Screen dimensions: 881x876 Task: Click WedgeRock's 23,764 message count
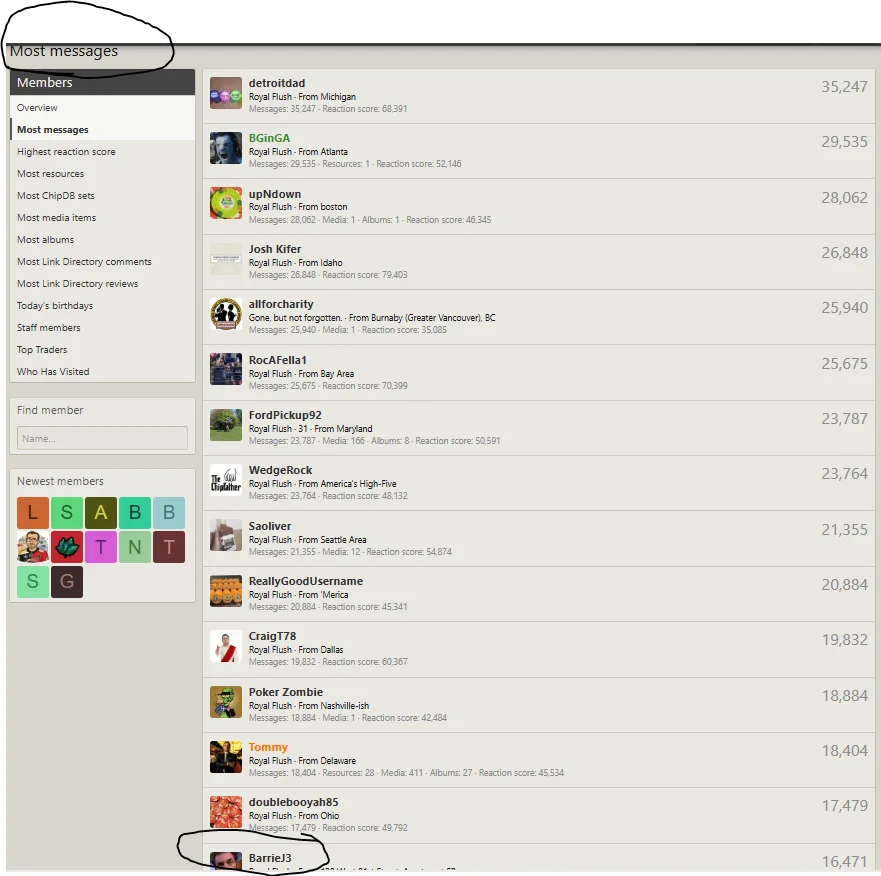point(844,474)
